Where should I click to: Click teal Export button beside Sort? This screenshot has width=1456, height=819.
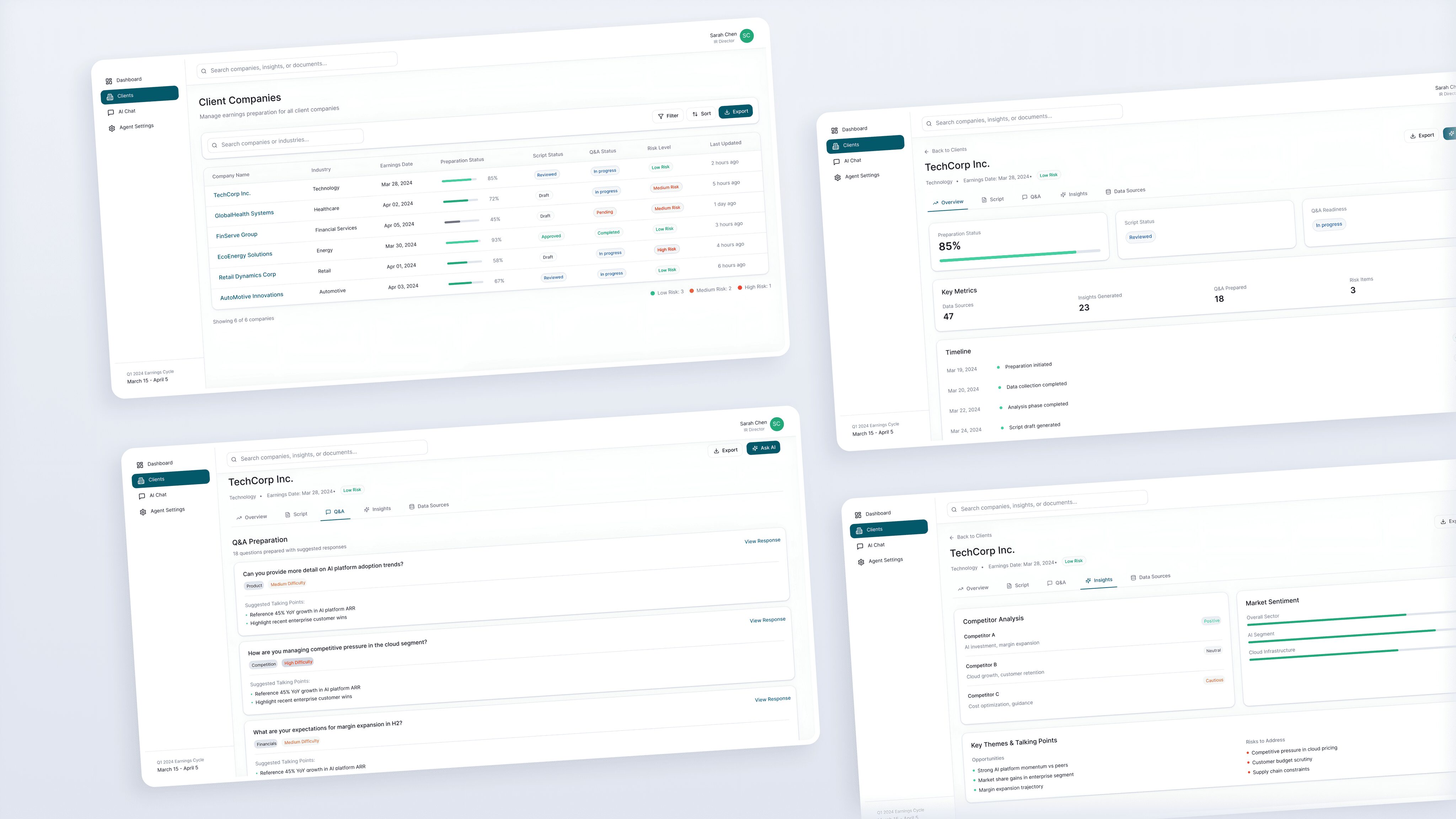[735, 111]
